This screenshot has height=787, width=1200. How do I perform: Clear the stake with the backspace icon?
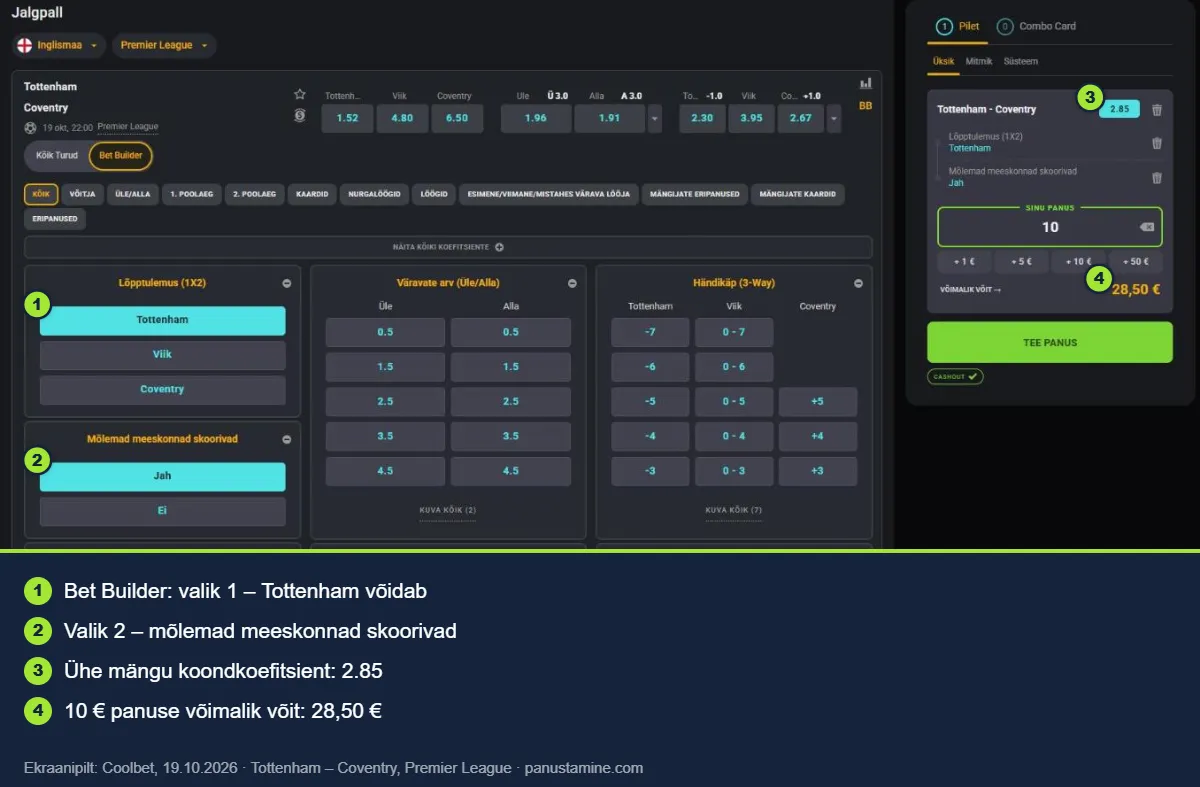coord(1146,228)
